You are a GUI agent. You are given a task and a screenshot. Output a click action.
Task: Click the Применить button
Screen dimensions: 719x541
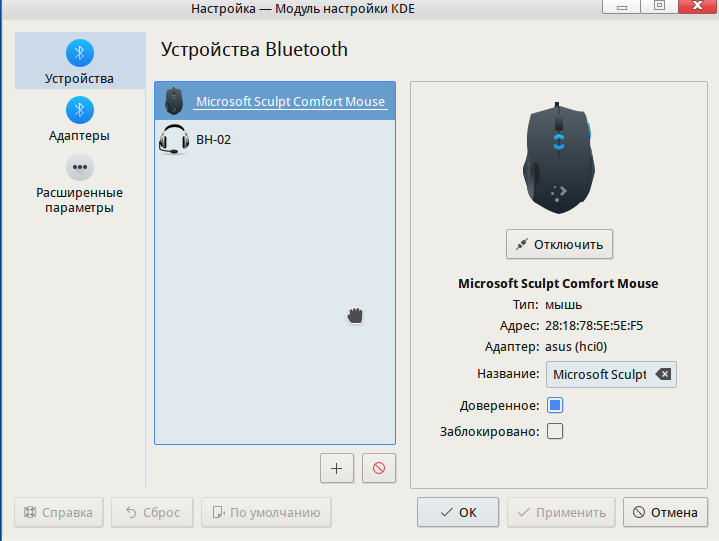click(x=561, y=512)
